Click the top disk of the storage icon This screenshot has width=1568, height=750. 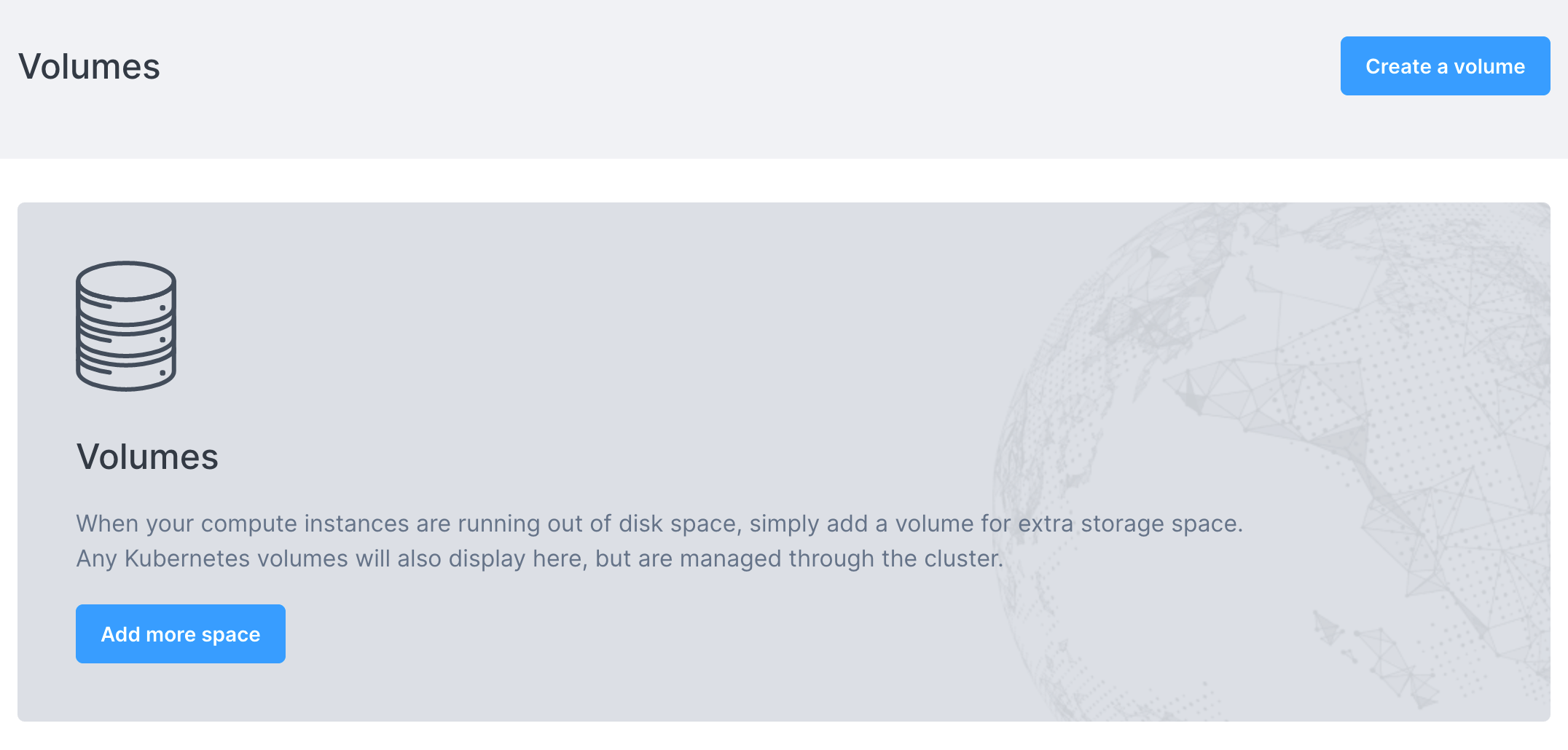(126, 280)
